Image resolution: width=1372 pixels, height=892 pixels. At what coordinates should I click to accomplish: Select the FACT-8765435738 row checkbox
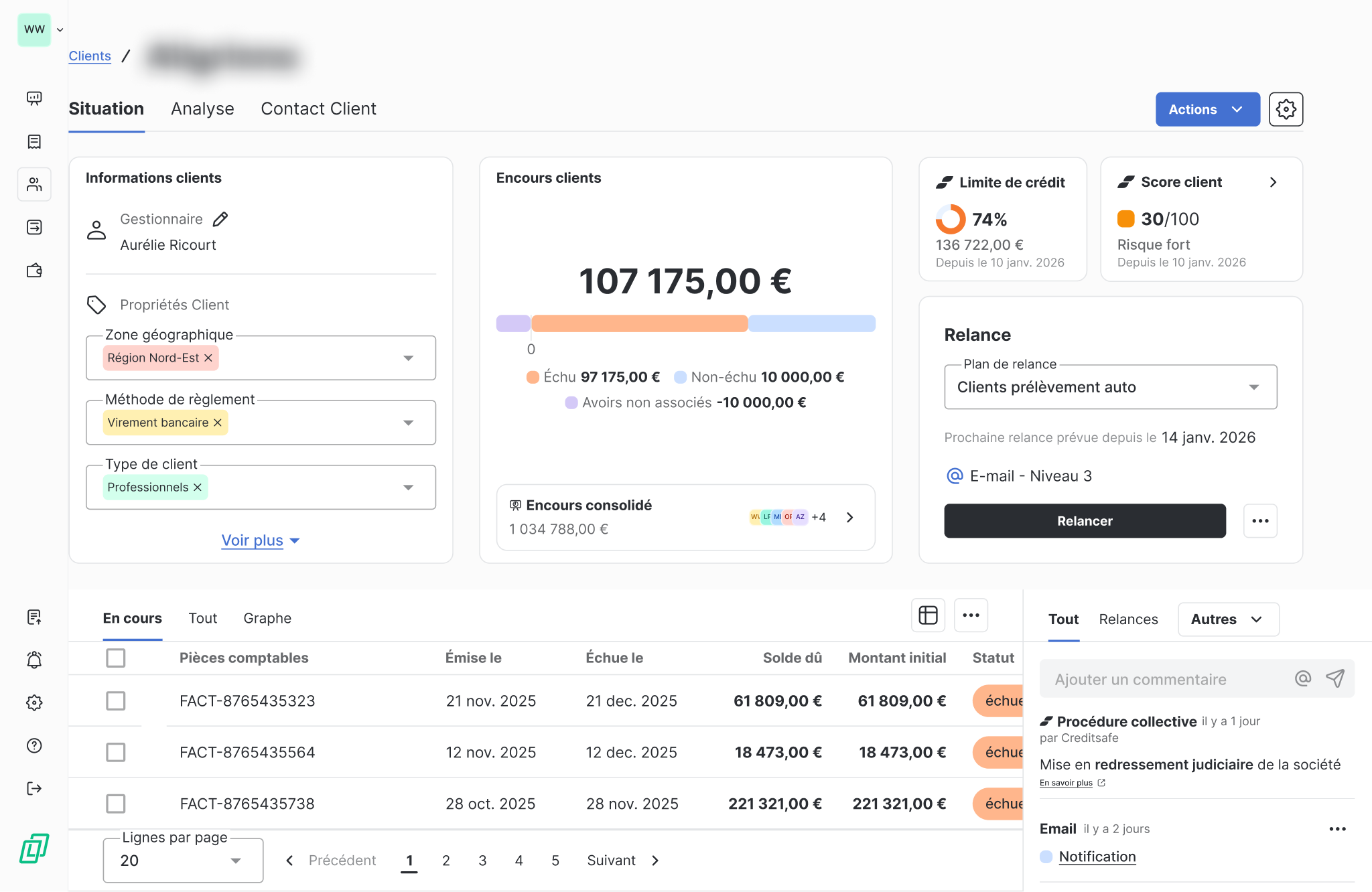tap(116, 804)
